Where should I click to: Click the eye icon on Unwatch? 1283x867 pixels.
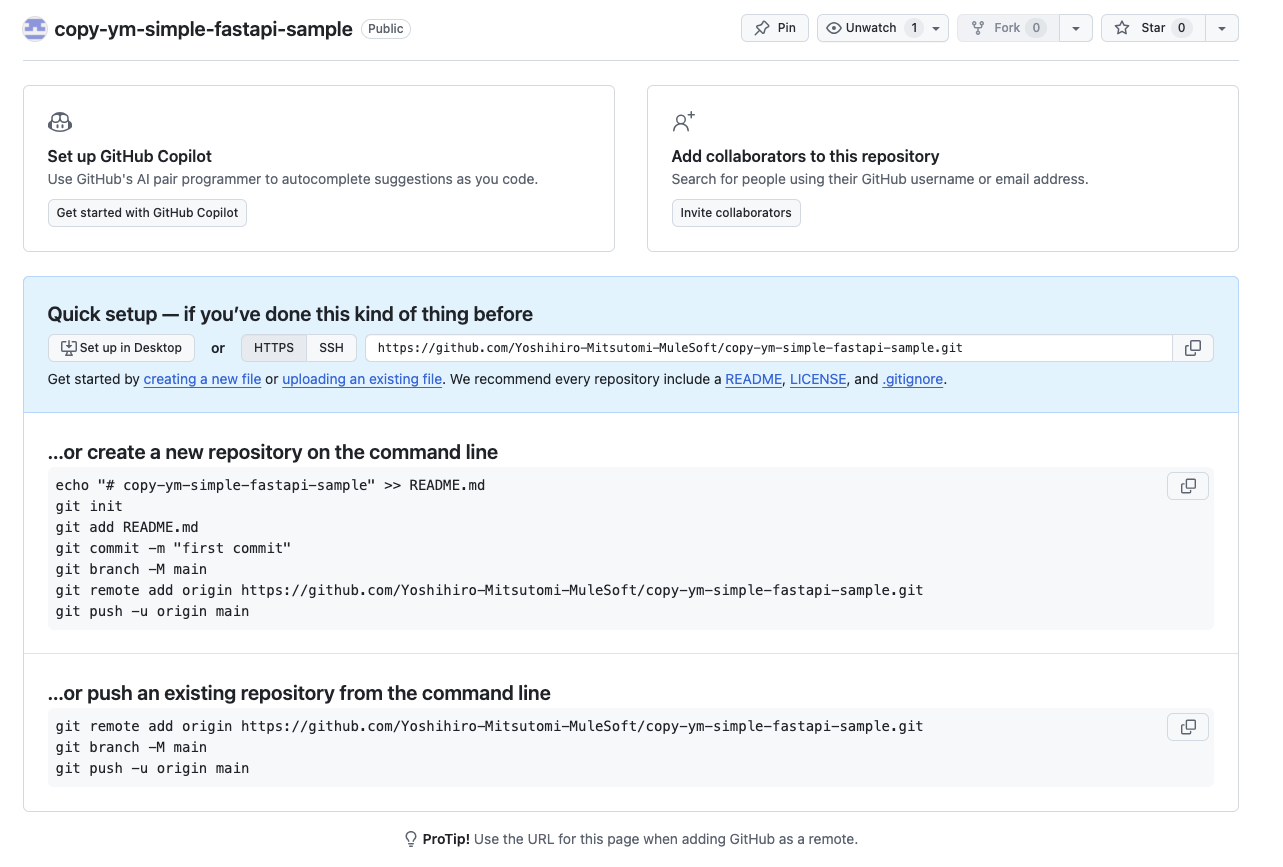click(x=834, y=27)
